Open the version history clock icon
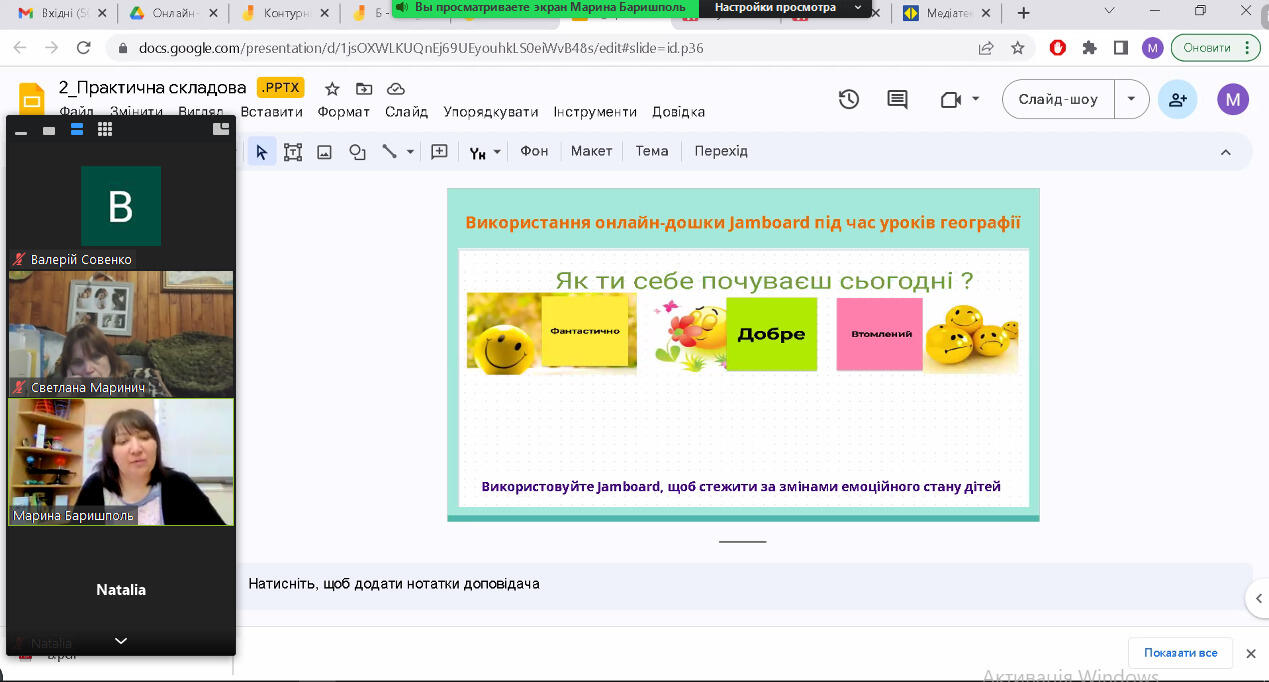 [x=849, y=99]
